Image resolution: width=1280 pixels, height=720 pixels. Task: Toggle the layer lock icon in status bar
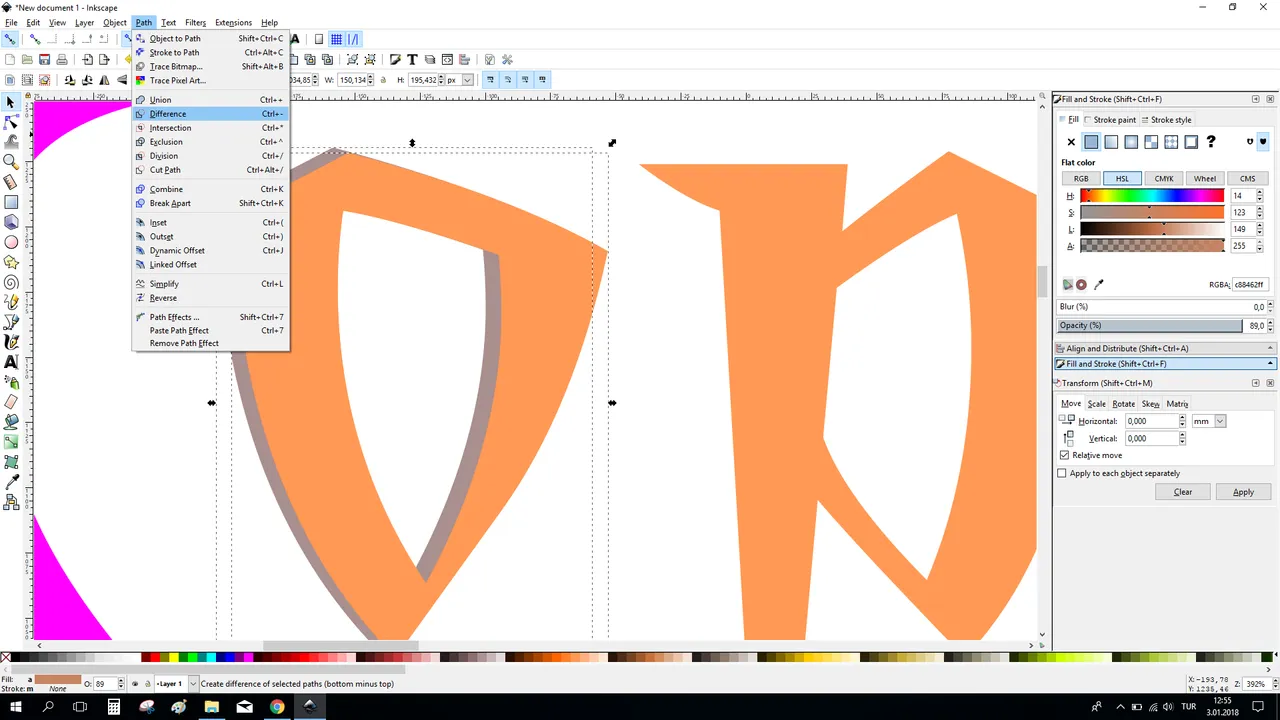[x=148, y=684]
